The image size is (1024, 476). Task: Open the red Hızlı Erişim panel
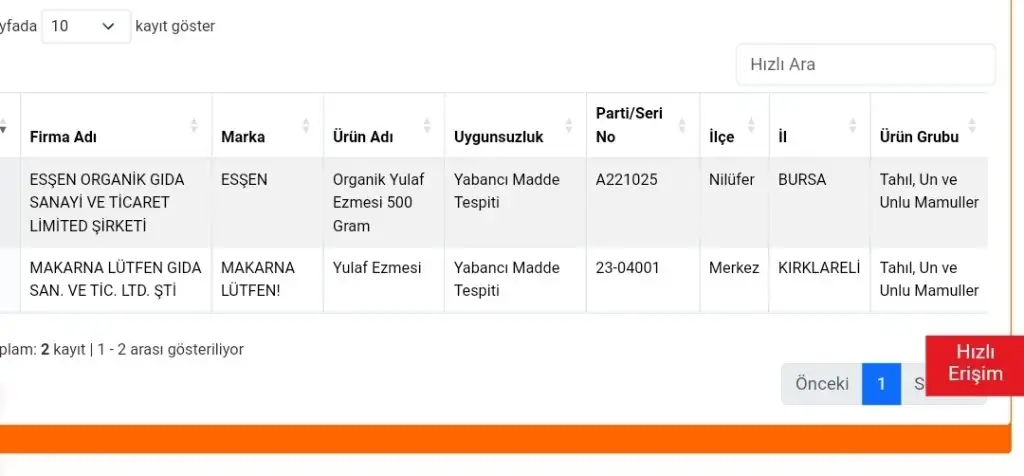(x=975, y=364)
